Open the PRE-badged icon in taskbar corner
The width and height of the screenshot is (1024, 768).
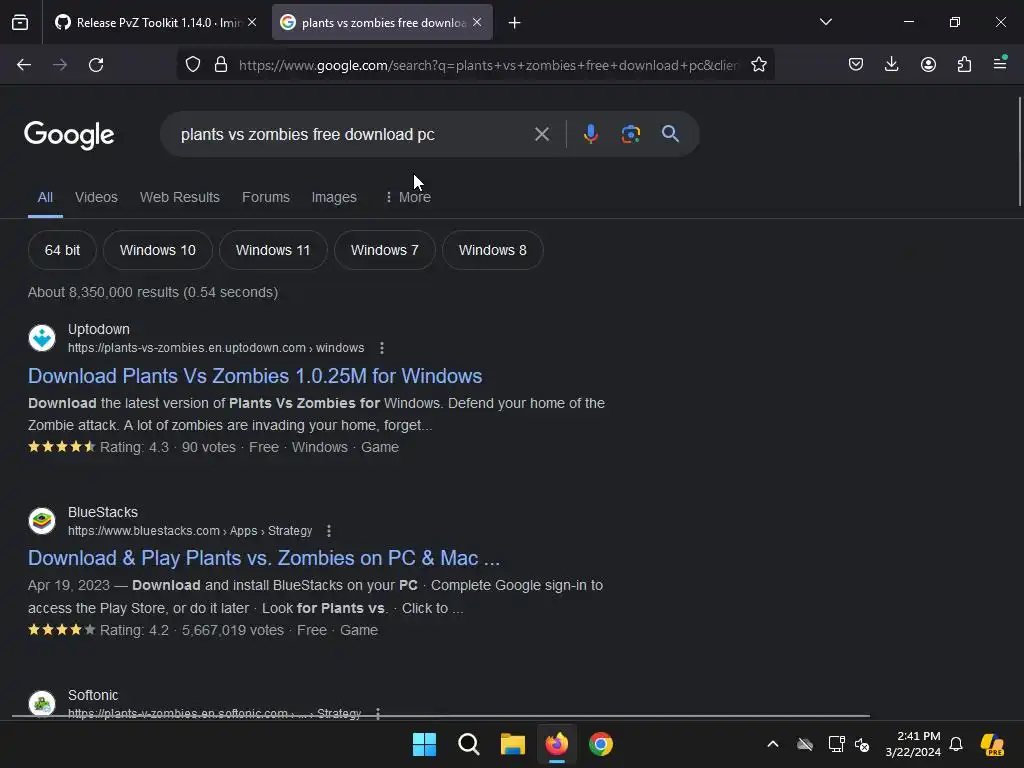[x=993, y=744]
